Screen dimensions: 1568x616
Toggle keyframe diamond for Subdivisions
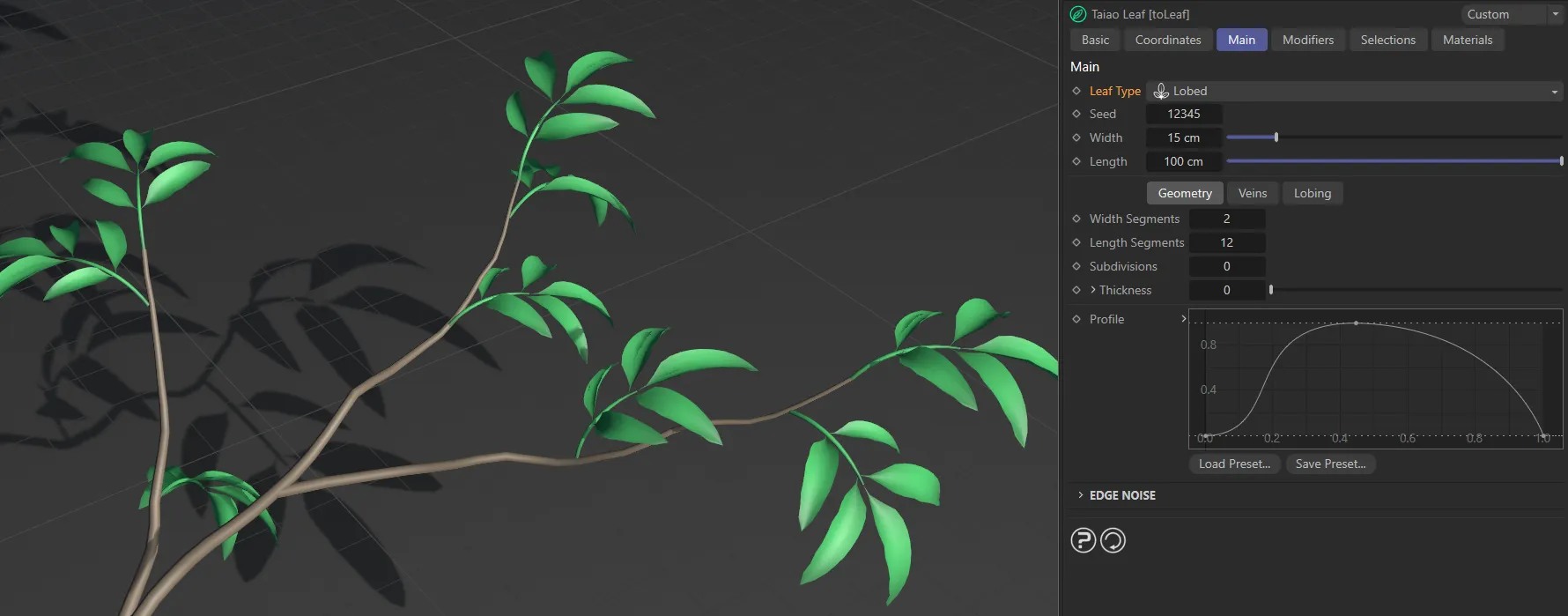(x=1076, y=266)
